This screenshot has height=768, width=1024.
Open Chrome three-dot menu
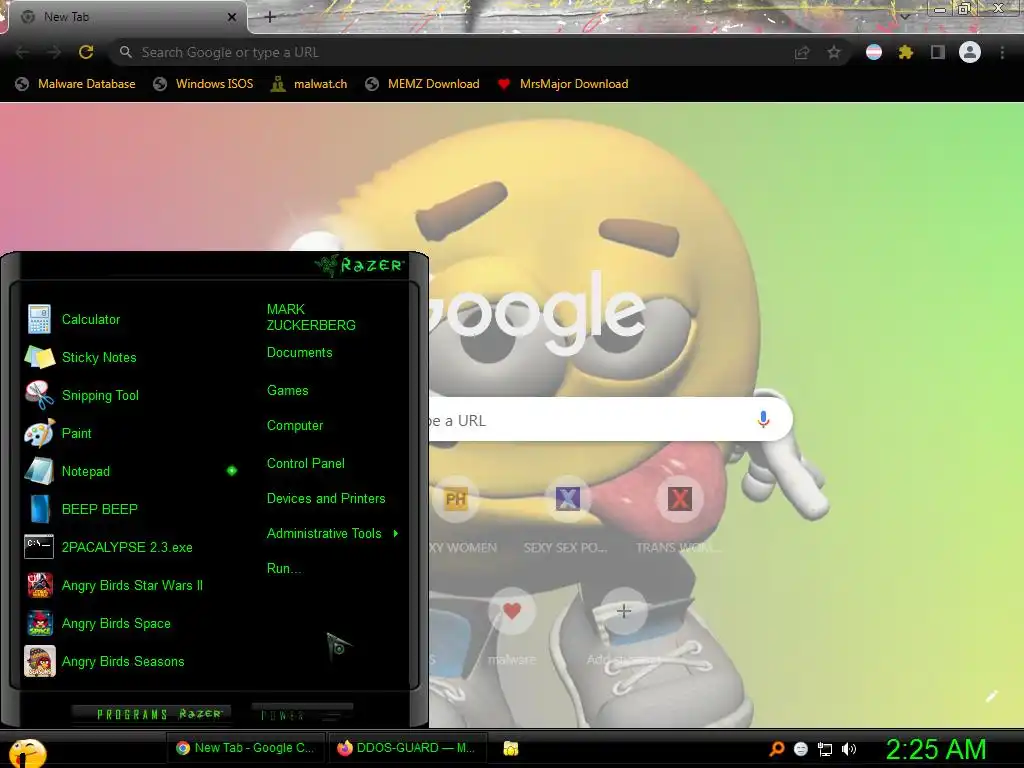1002,52
